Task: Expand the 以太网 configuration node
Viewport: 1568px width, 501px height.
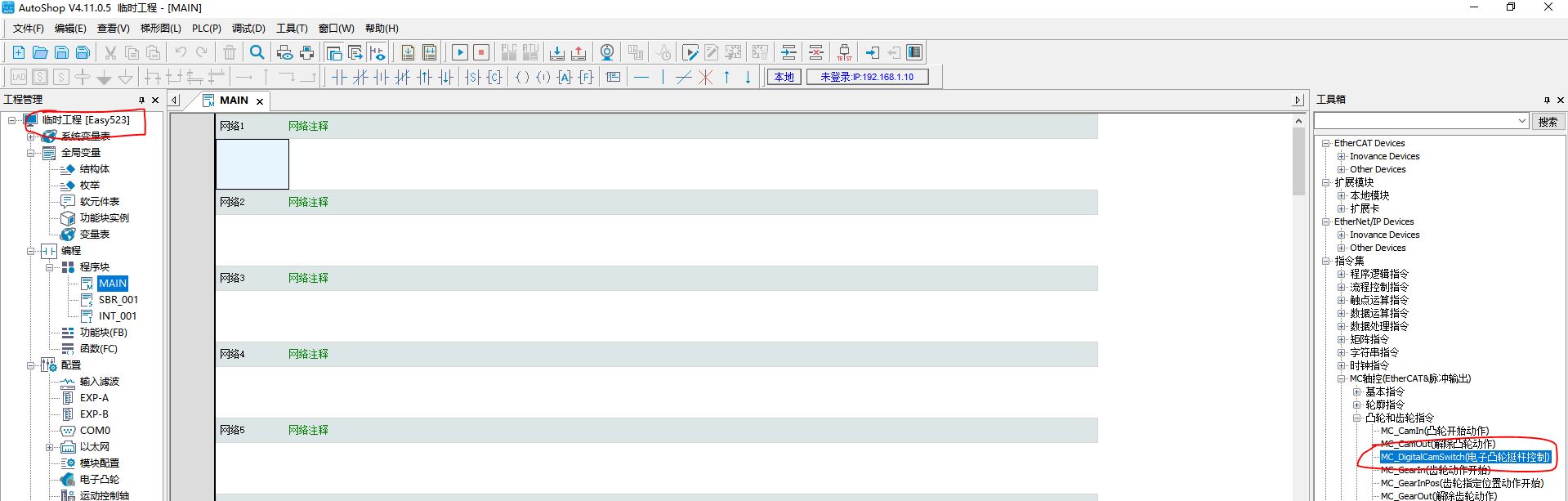Action: click(49, 447)
